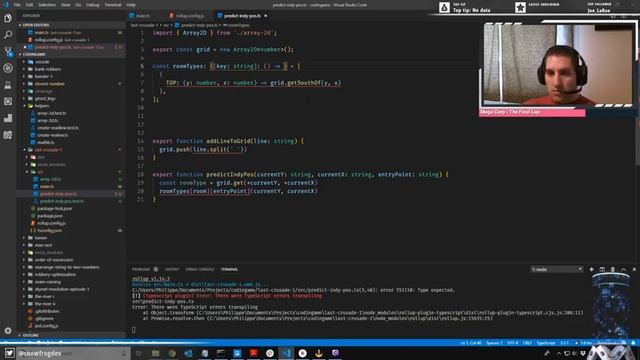
Task: Change line endings via 'CRLF' status item
Action: [x=527, y=343]
